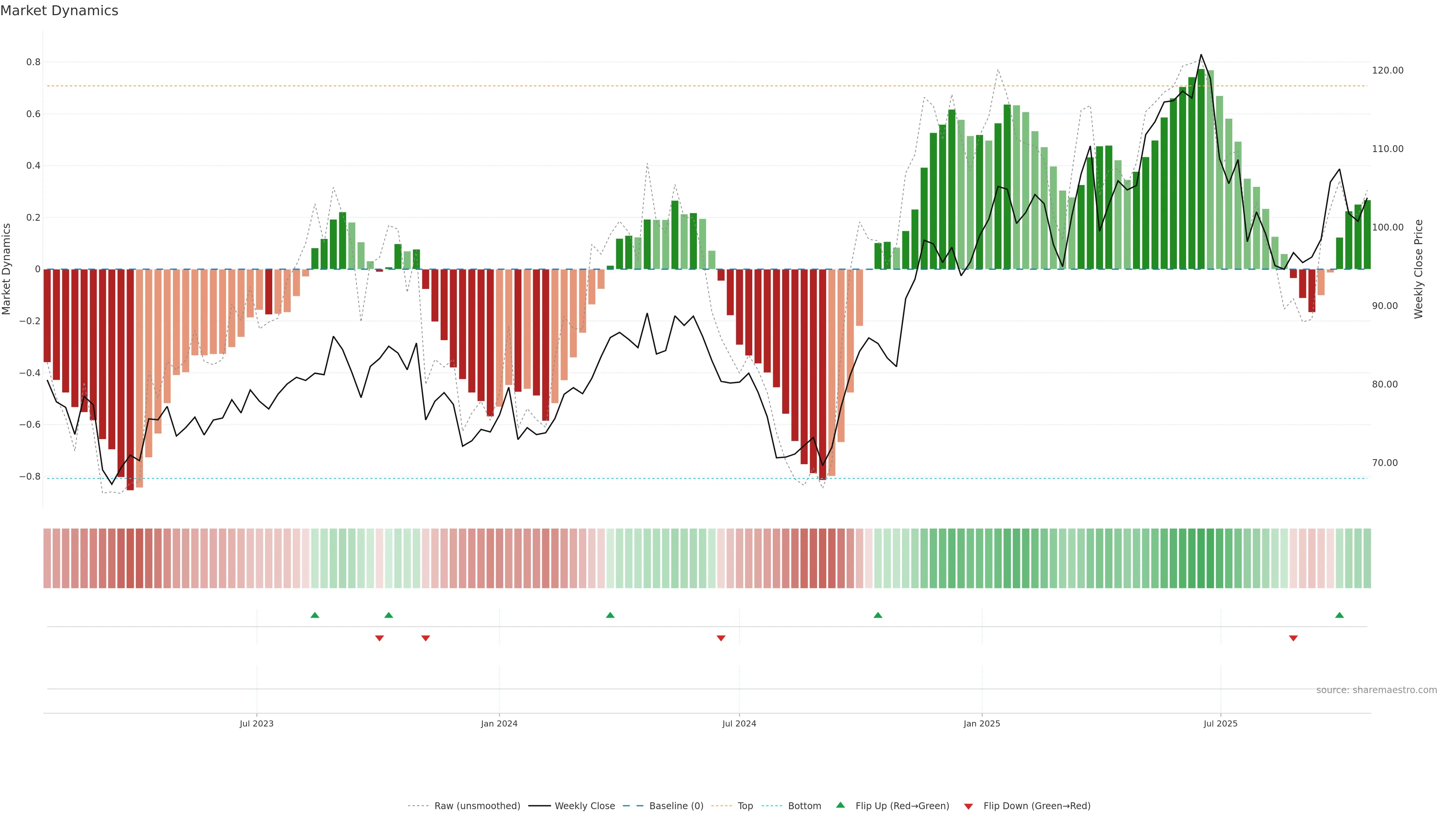Click the rightmost green flip-up triangle marker
Screen dimensions: 1456x819
(x=1339, y=615)
